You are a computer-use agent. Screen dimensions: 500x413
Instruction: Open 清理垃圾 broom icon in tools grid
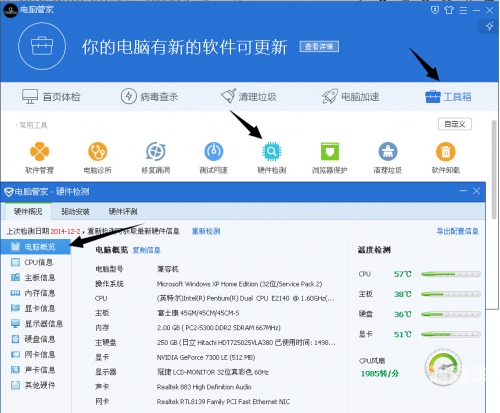[388, 152]
